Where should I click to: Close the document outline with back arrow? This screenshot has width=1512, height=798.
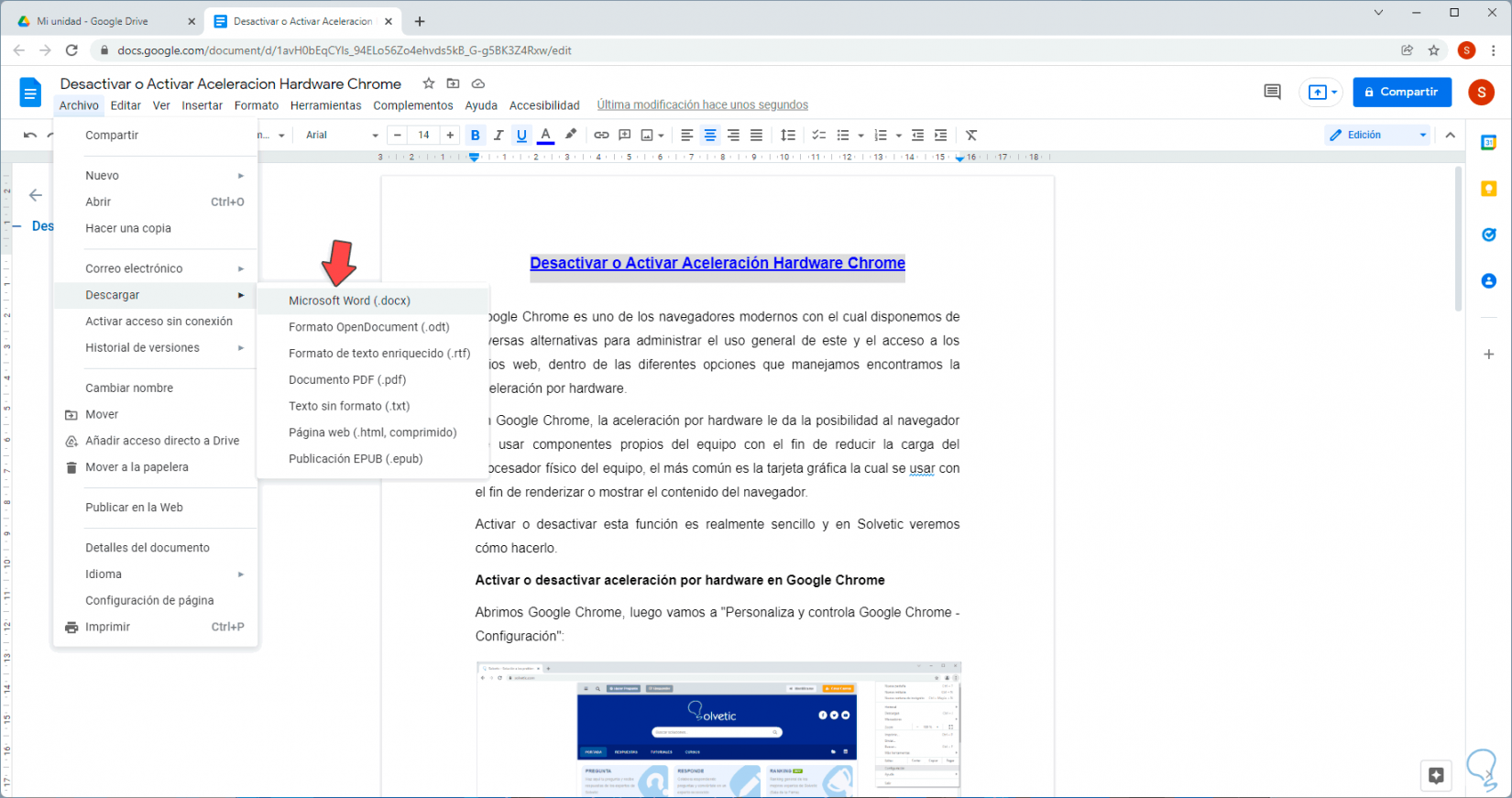click(x=36, y=195)
